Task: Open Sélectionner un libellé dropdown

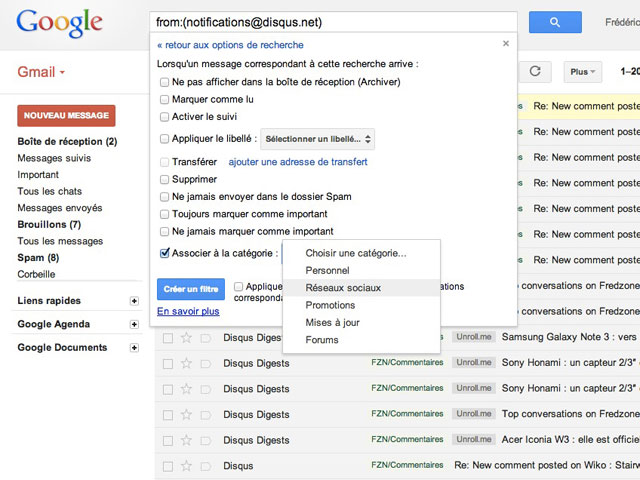Action: point(318,139)
